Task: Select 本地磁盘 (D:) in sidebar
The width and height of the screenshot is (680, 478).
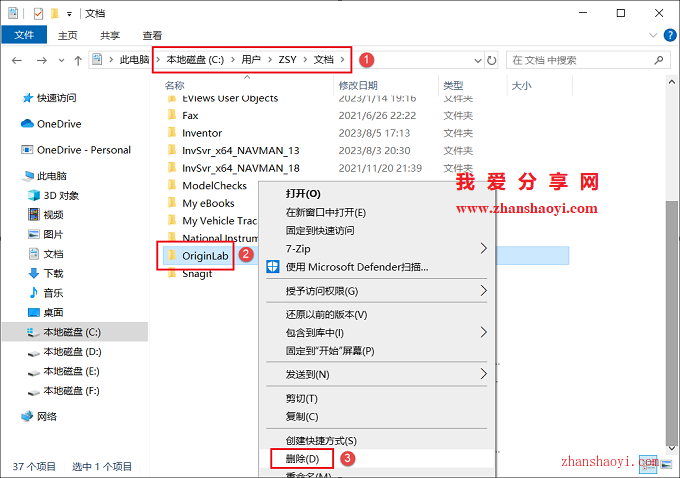Action: [72, 352]
